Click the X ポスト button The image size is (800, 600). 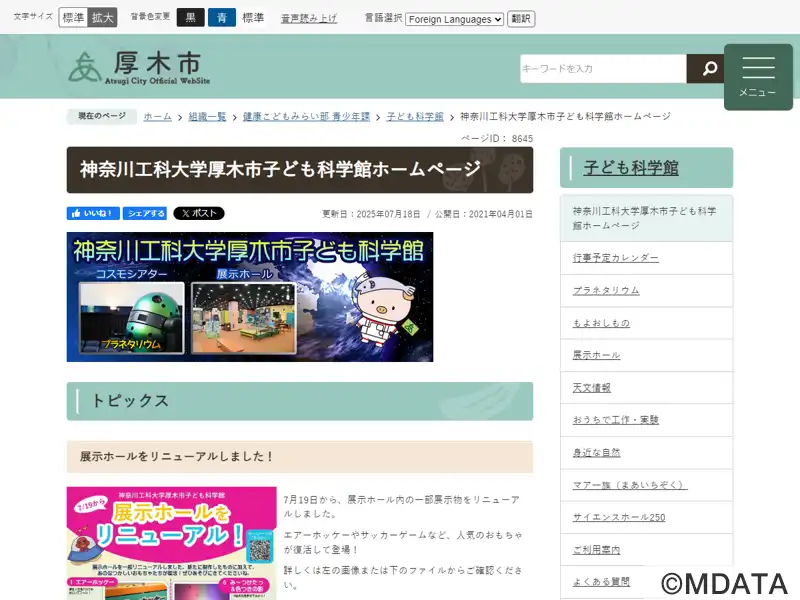pos(199,213)
